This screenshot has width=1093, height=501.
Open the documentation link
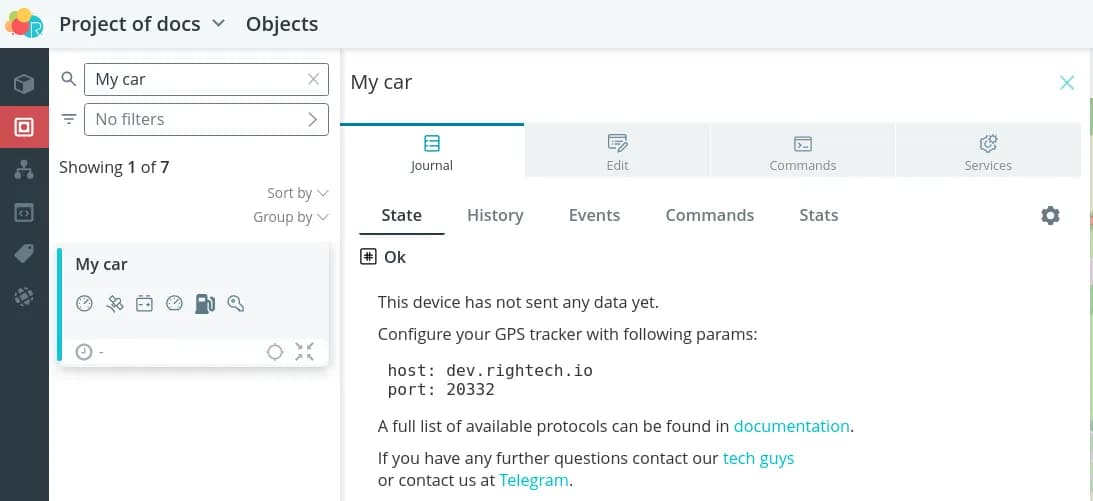pos(791,426)
